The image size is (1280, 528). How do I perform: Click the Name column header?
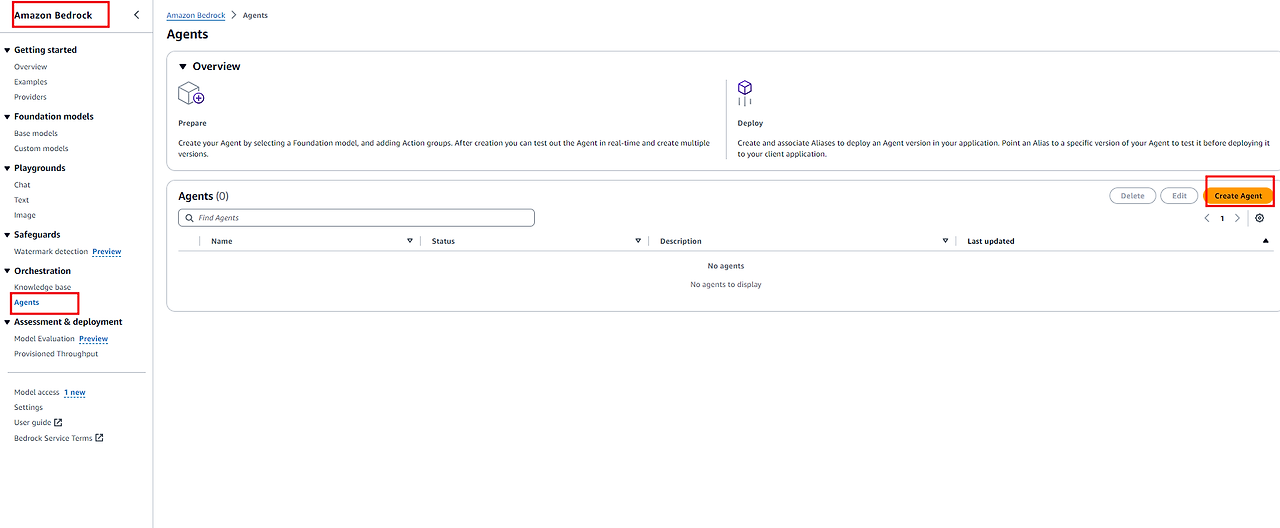point(222,241)
